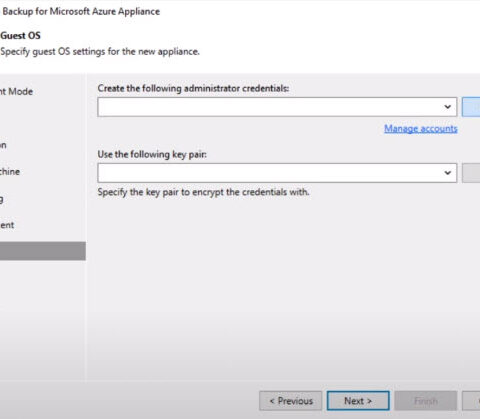Click the 'Create the following administrator credentials' label
Screen dimensions: 480x419
193,88
